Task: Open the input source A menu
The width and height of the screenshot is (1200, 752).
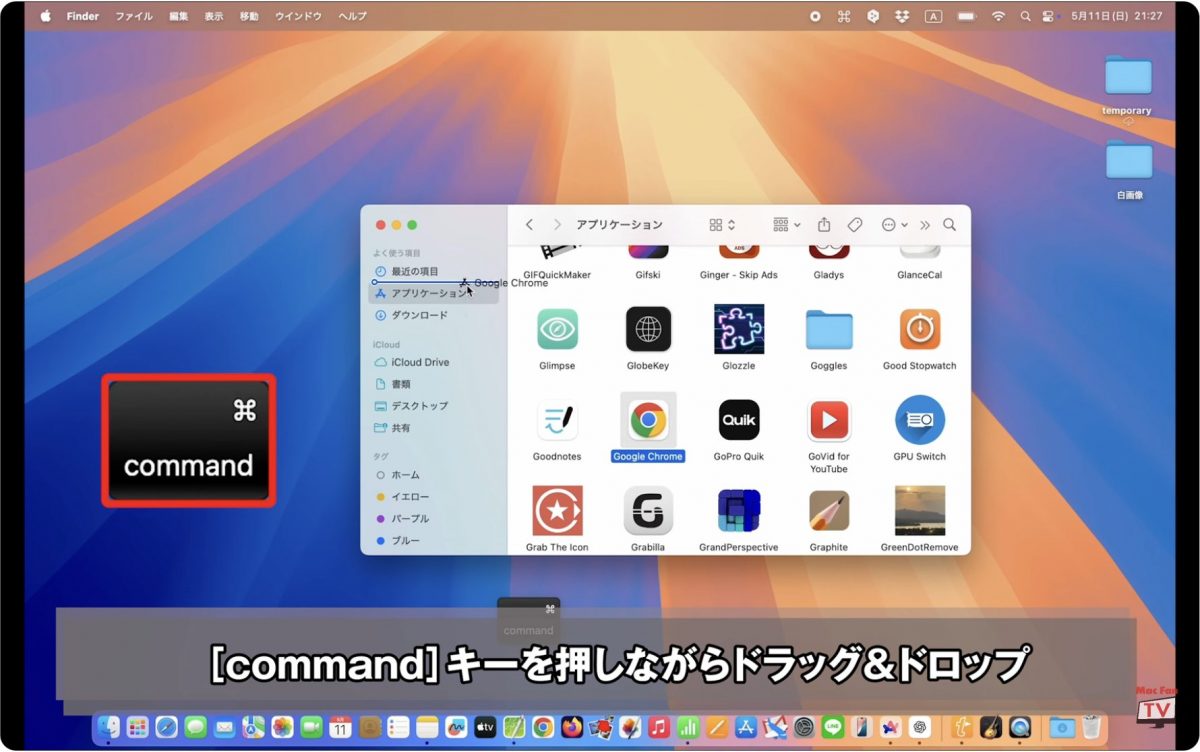Action: pyautogui.click(x=933, y=16)
